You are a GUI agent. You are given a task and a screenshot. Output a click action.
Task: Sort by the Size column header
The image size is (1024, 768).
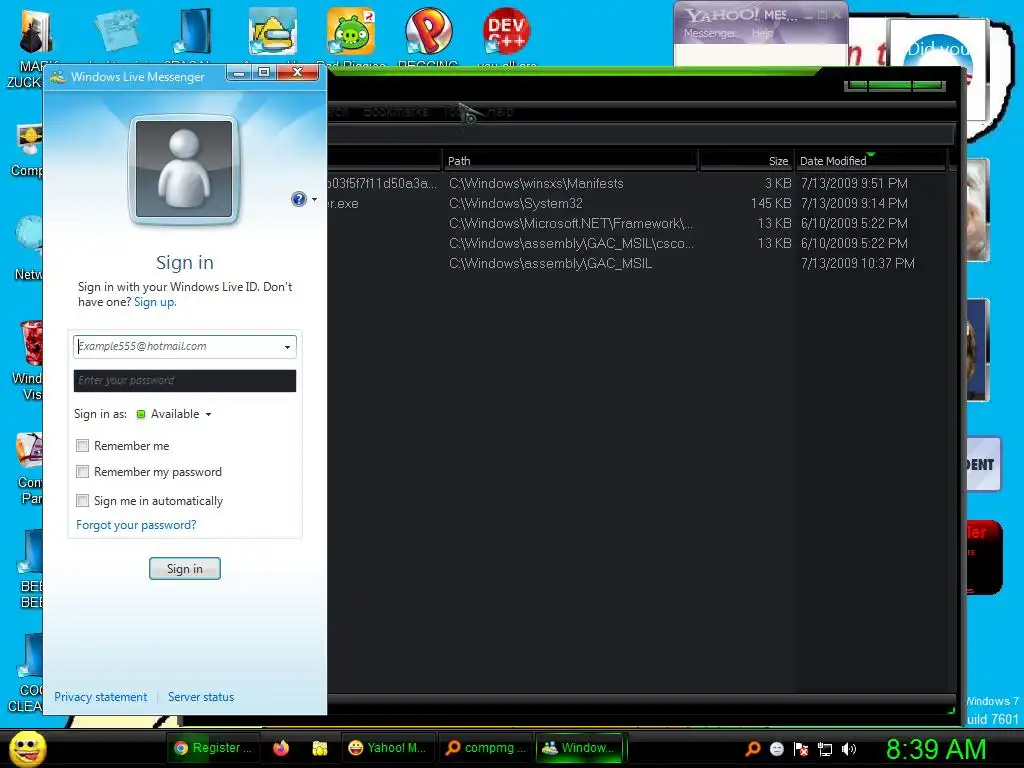point(746,161)
